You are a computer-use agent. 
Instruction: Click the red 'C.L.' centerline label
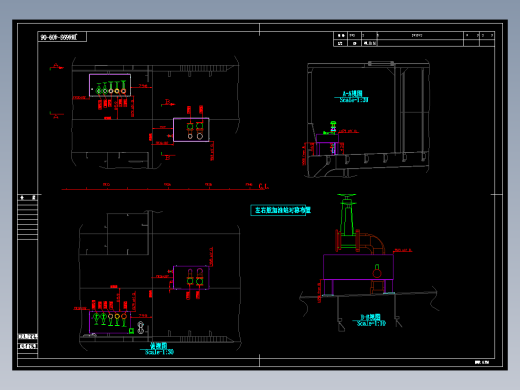(x=263, y=186)
